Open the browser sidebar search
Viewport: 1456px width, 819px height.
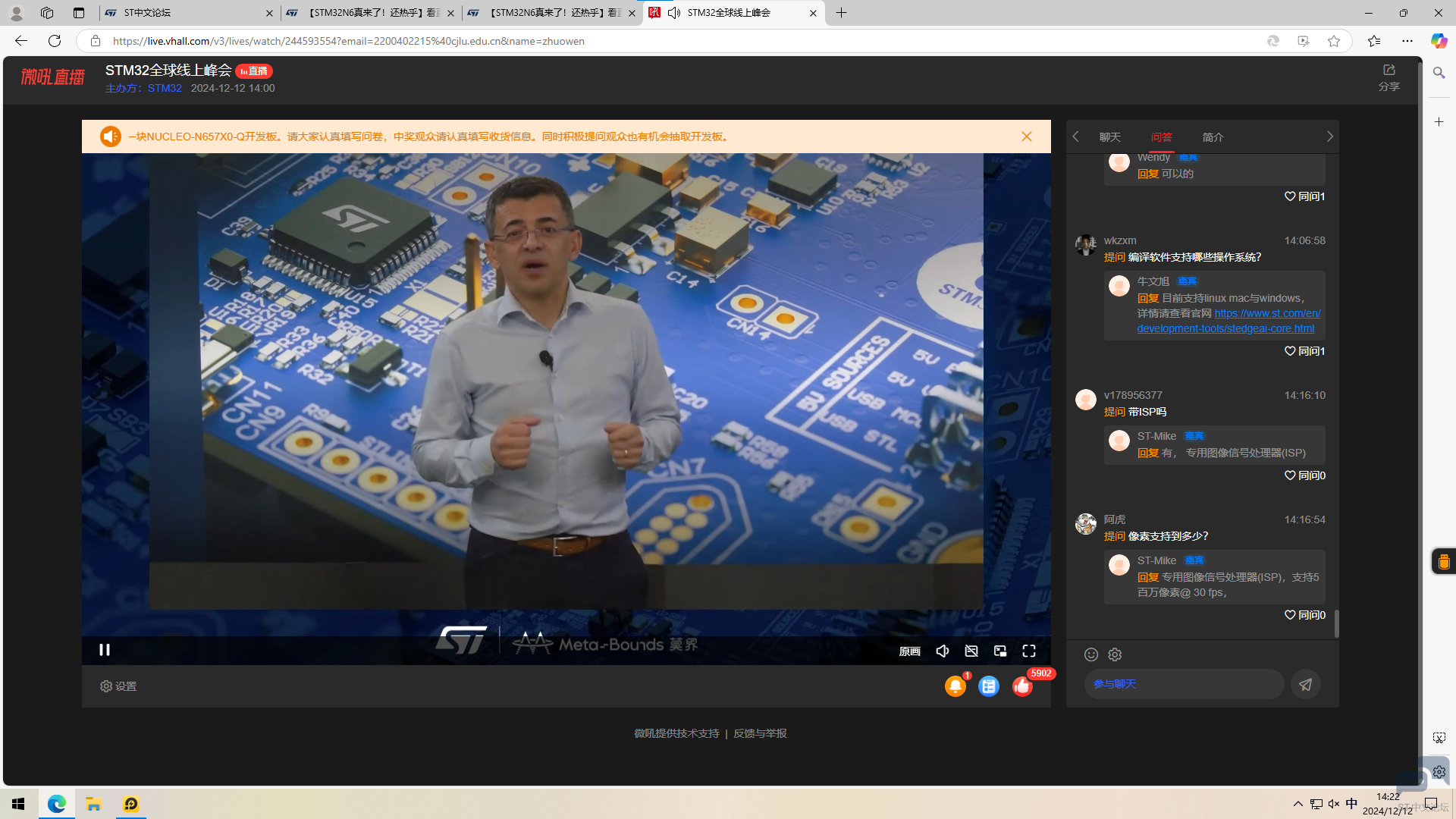(x=1439, y=73)
